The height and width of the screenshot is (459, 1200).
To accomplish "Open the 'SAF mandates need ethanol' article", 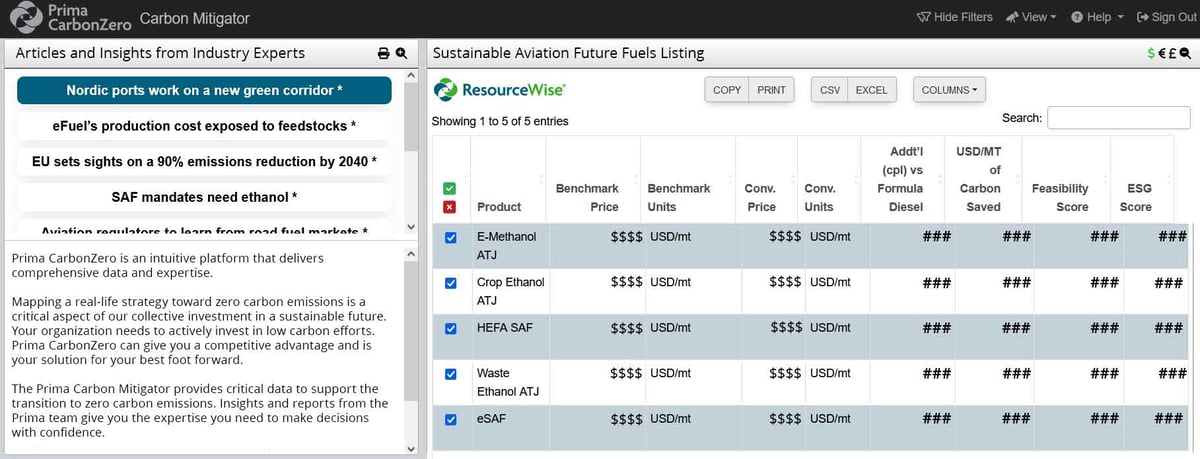I will (x=204, y=196).
